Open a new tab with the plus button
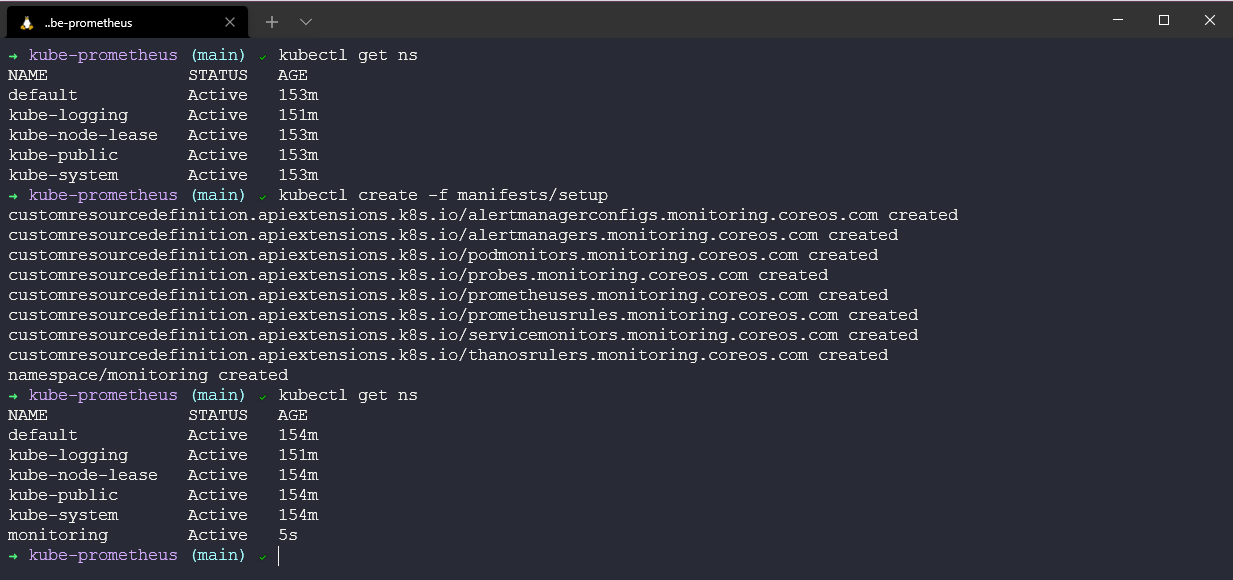Viewport: 1233px width, 580px height. [272, 21]
